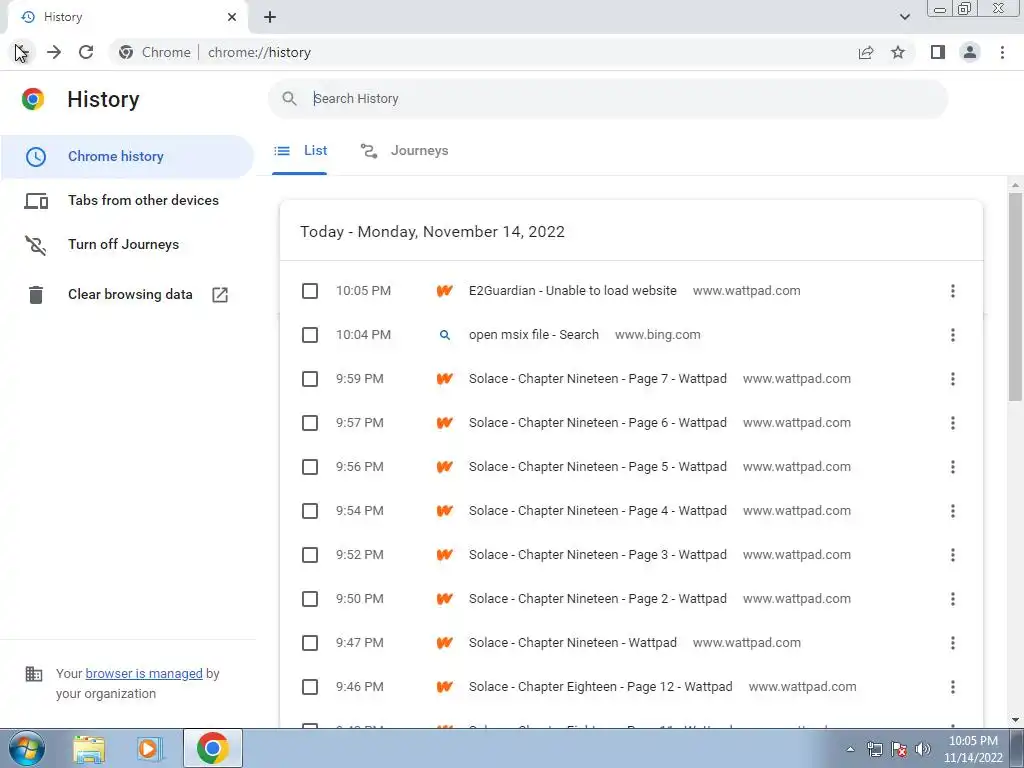This screenshot has height=768, width=1024.
Task: Focus the Search History field
Action: [x=607, y=99]
